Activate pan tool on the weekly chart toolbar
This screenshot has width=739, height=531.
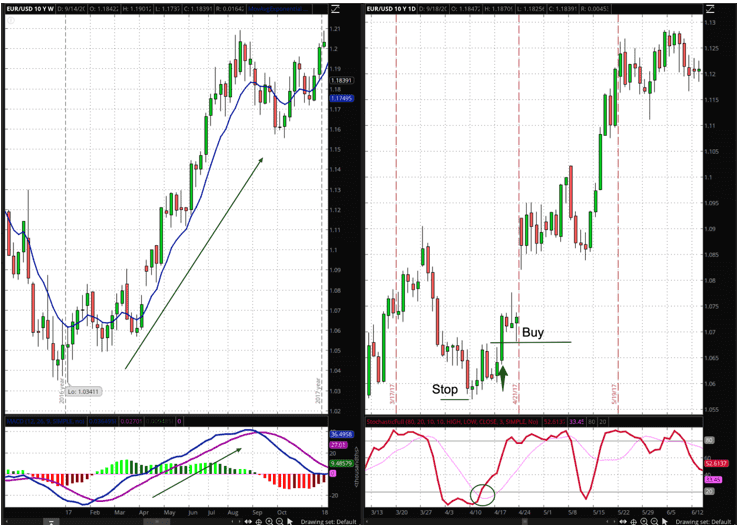pos(248,522)
